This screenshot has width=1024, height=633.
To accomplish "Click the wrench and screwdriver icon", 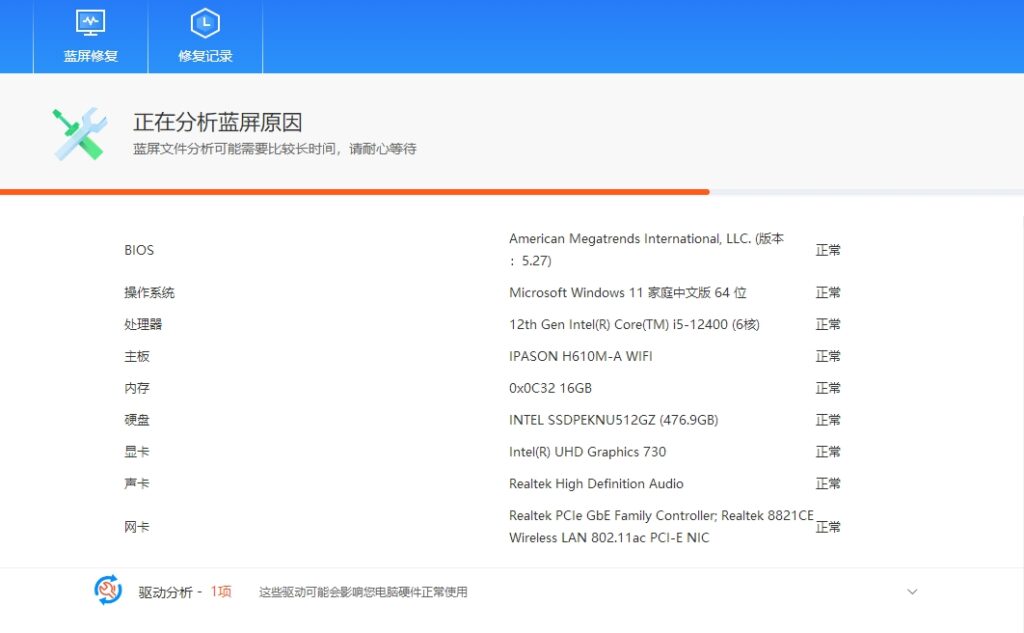I will point(80,134).
